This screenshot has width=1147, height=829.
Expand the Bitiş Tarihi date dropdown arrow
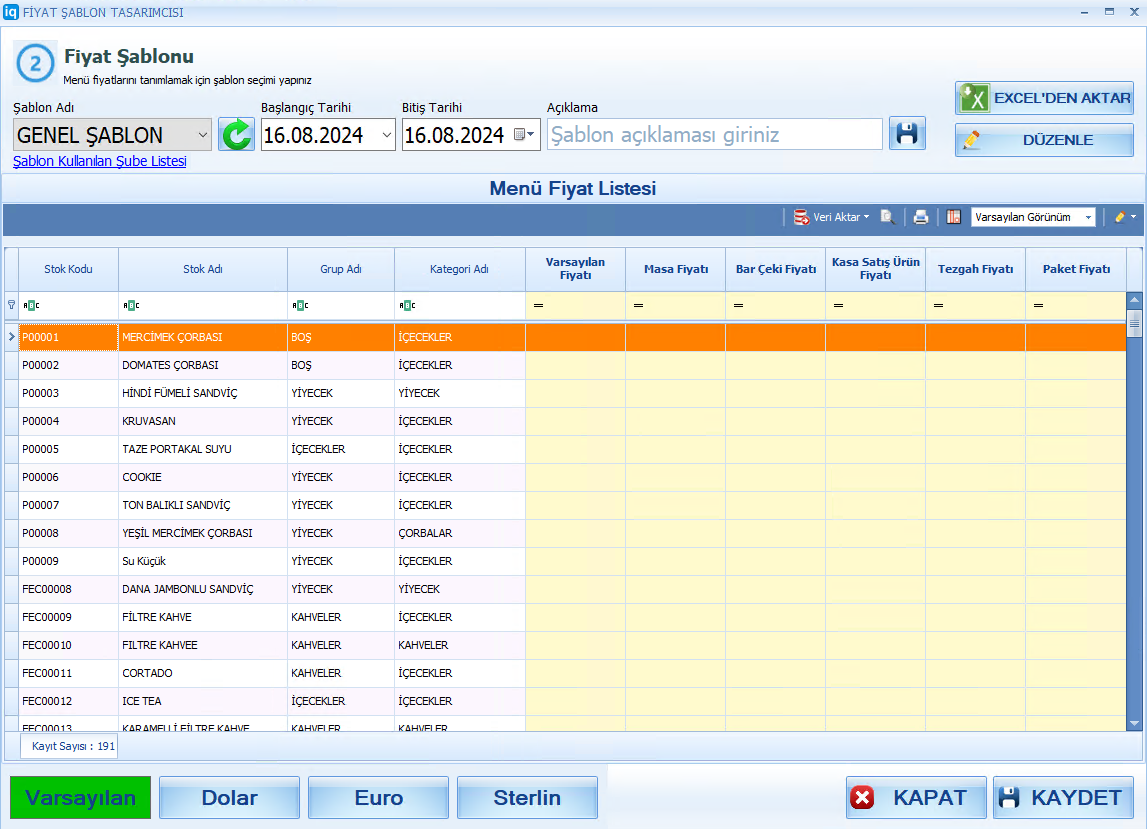(531, 135)
